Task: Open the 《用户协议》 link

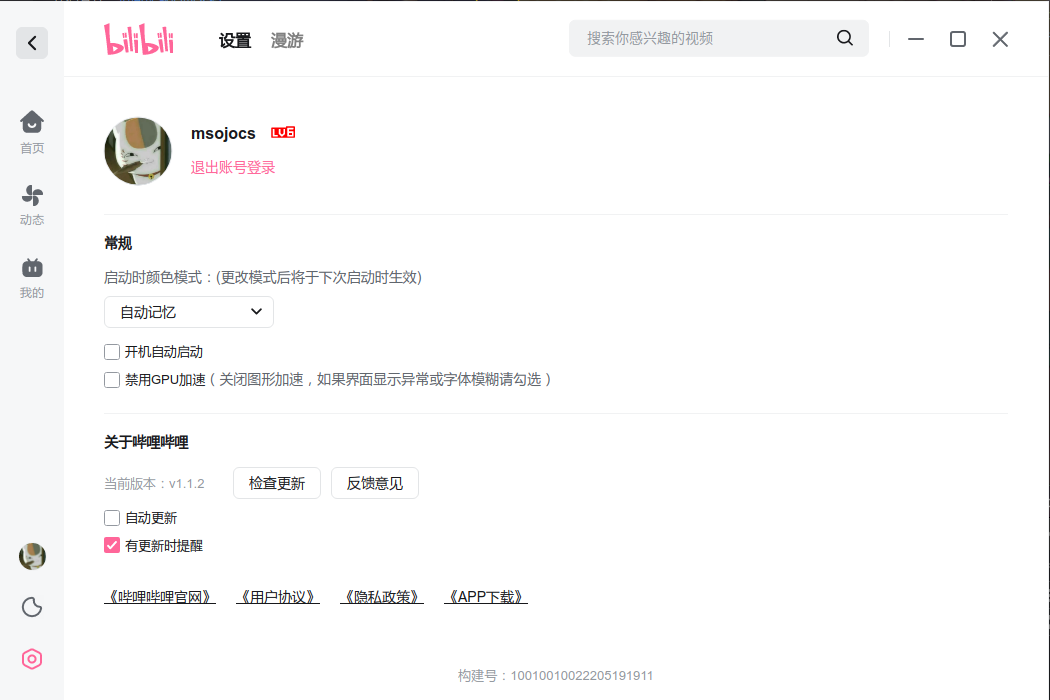Action: click(x=277, y=597)
